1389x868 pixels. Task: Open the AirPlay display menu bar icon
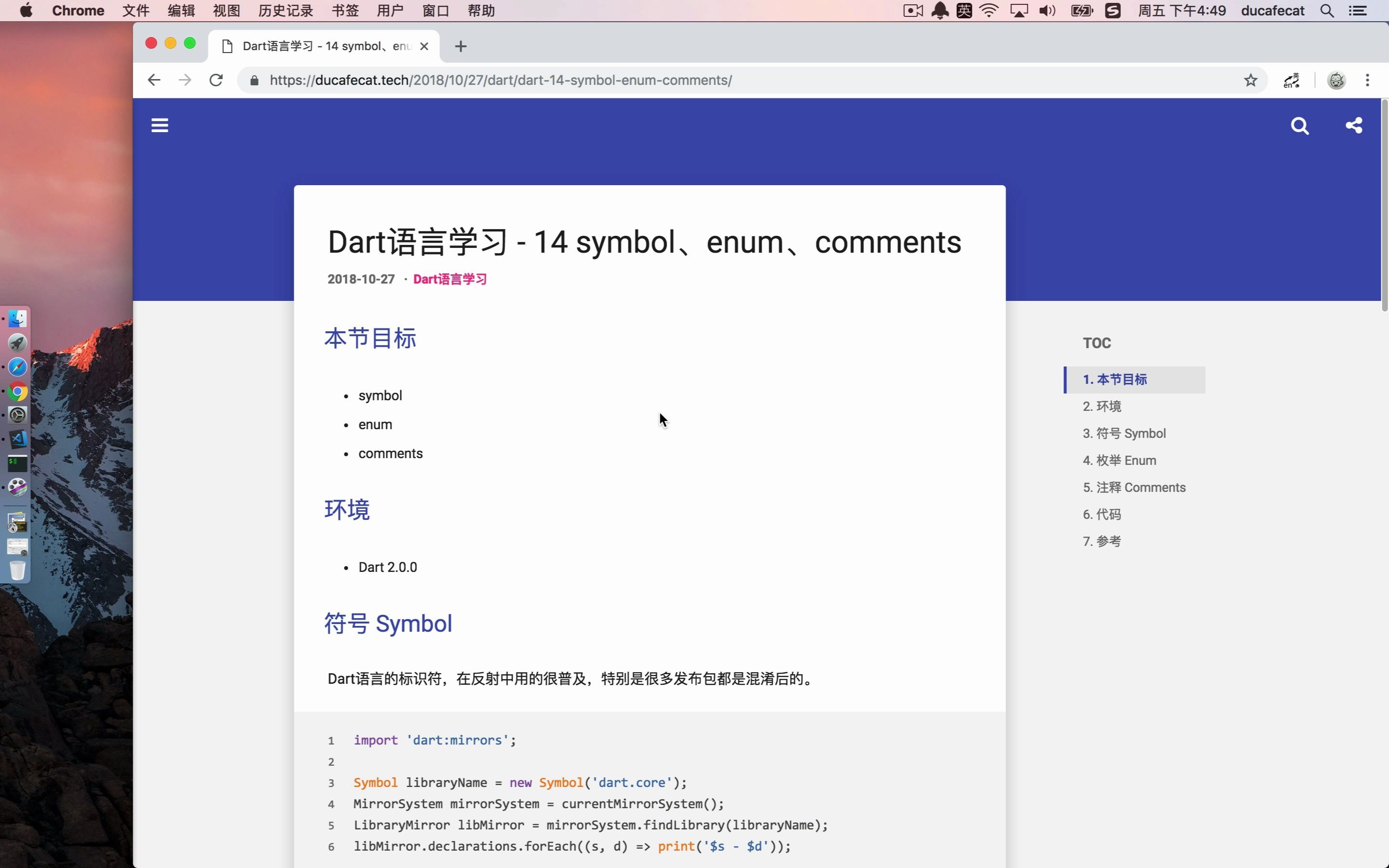click(x=1019, y=10)
